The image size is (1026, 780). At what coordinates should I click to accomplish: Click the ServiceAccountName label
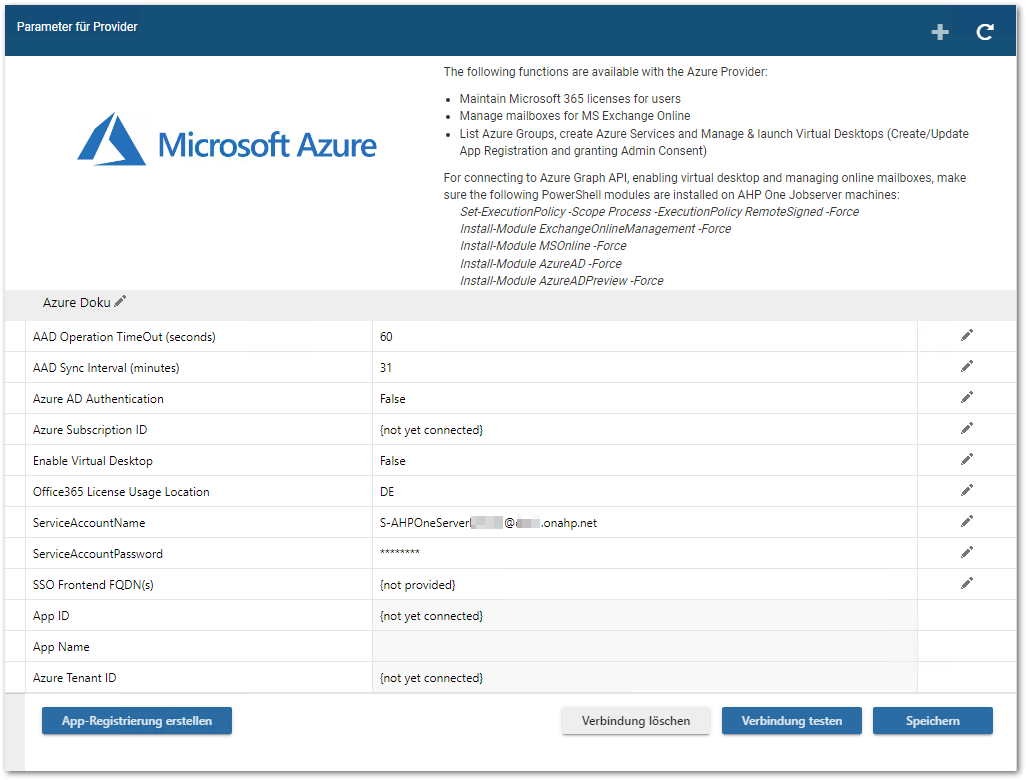coord(89,523)
